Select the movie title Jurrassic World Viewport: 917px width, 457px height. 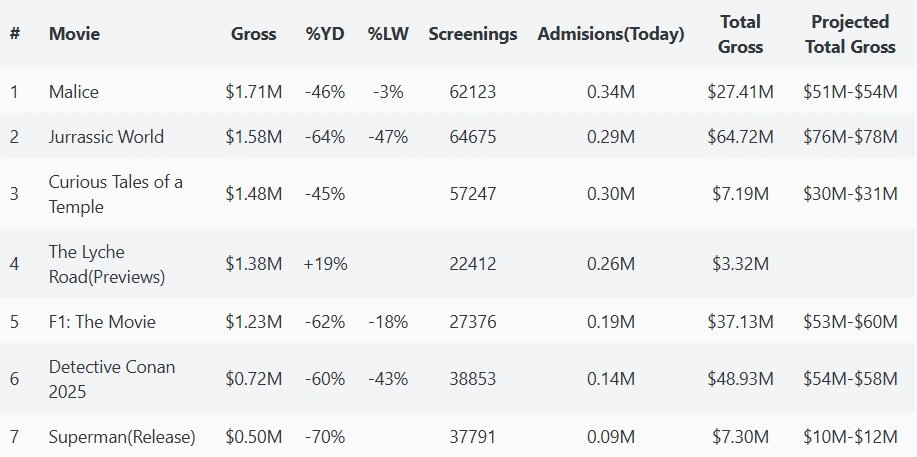pyautogui.click(x=106, y=137)
